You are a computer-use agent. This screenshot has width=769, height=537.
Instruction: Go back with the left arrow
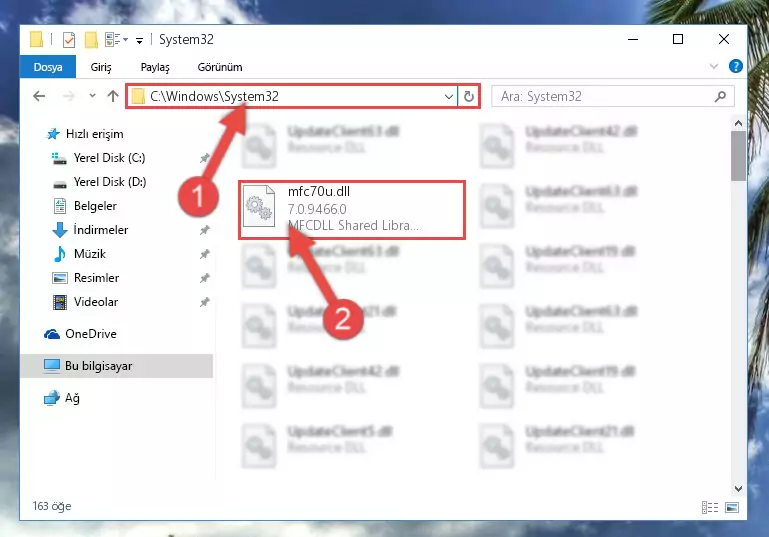[x=39, y=96]
